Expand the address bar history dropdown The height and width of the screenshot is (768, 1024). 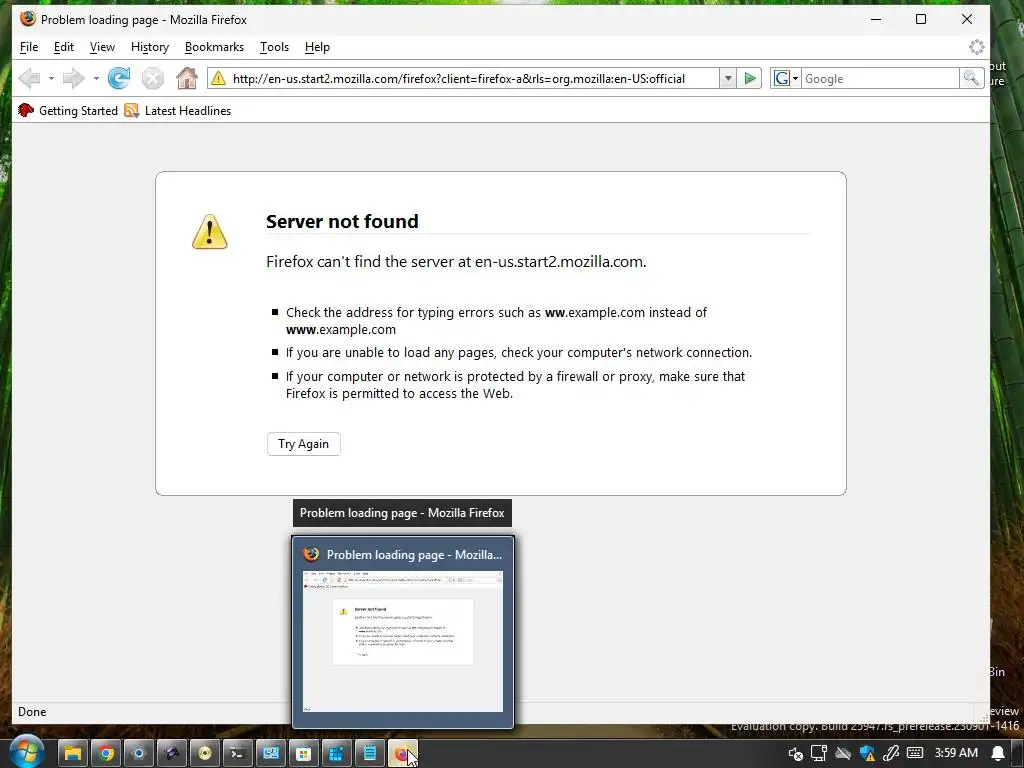(728, 78)
